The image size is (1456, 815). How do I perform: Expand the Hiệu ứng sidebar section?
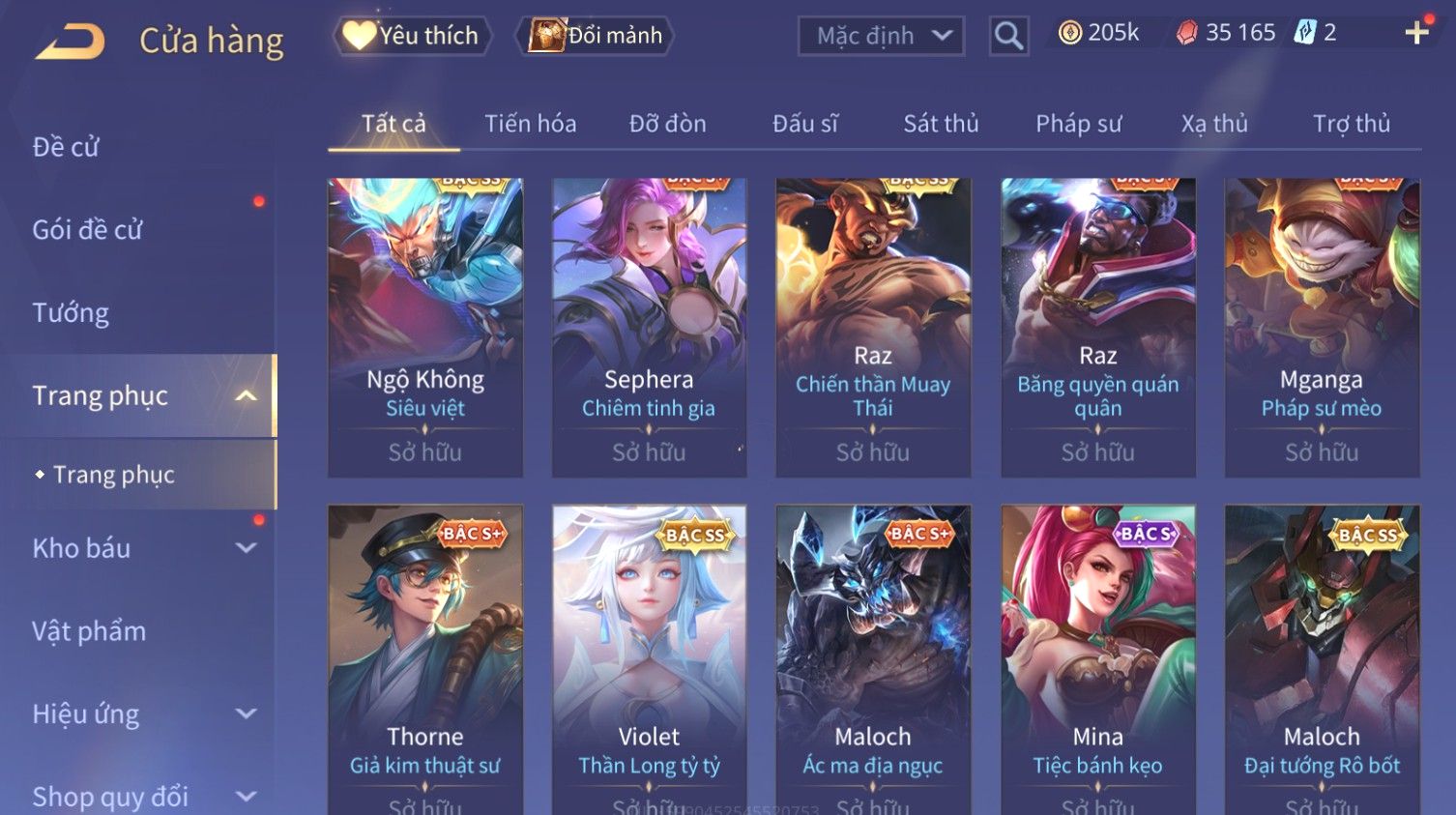tap(247, 713)
